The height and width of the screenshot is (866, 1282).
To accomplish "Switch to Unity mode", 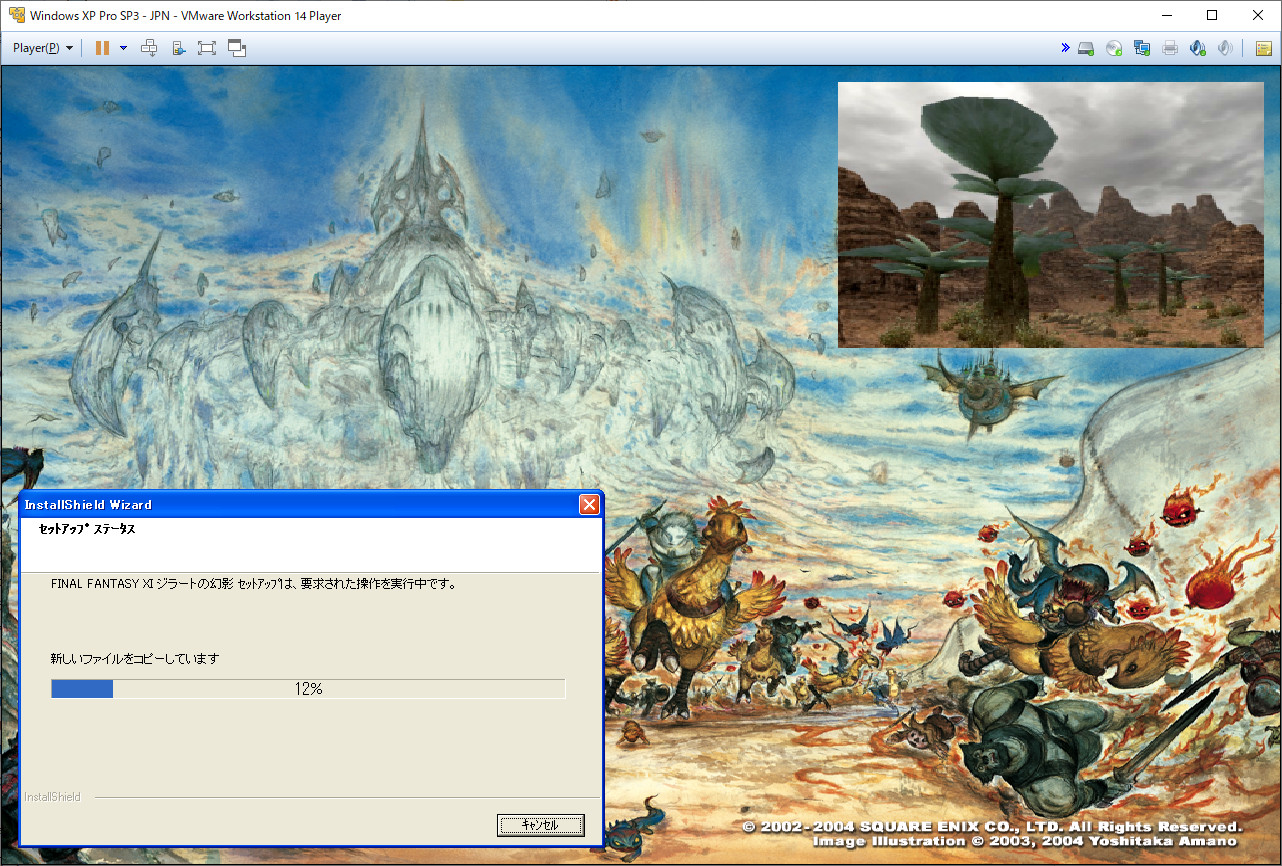I will pyautogui.click(x=237, y=48).
